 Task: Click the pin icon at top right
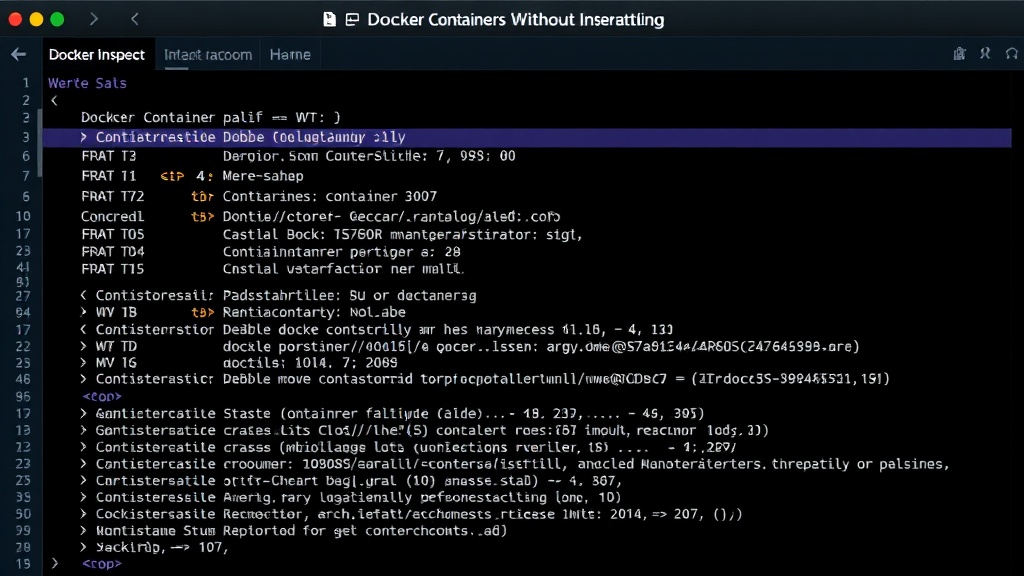click(985, 54)
